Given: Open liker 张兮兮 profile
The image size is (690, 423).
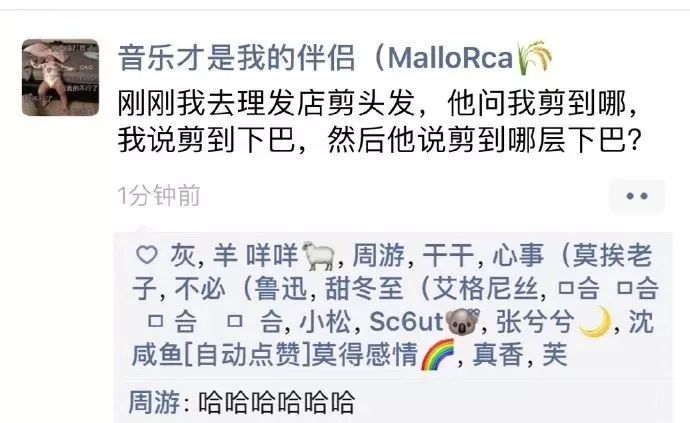Looking at the screenshot, I should point(554,321).
